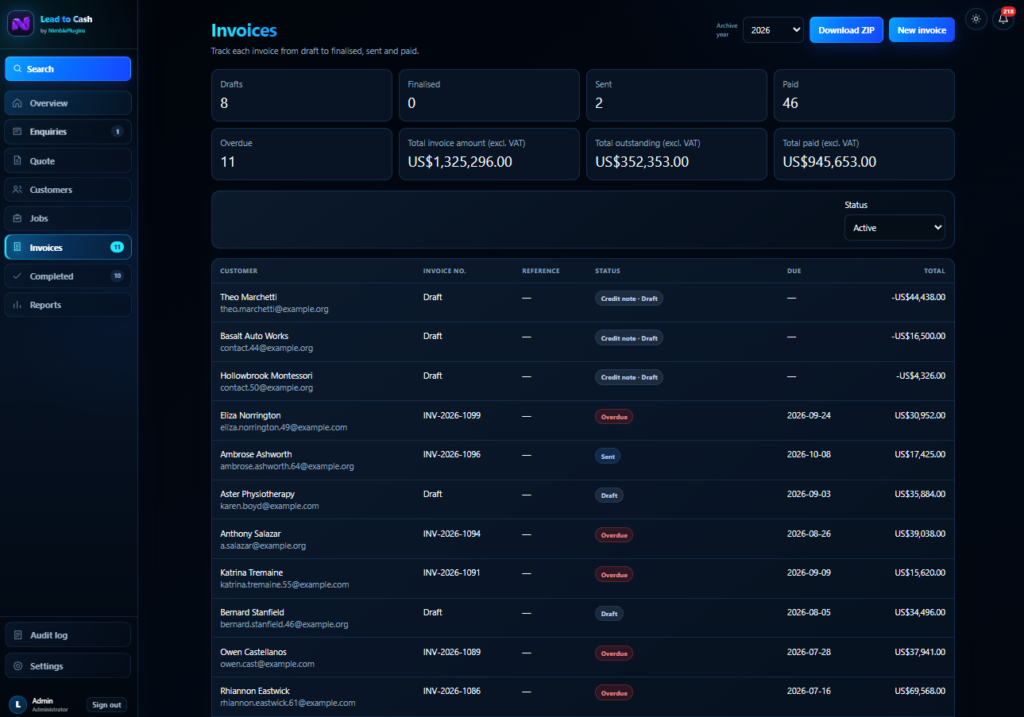Click Basalt Auto Works credit note badge
The height and width of the screenshot is (717, 1024).
pos(629,338)
